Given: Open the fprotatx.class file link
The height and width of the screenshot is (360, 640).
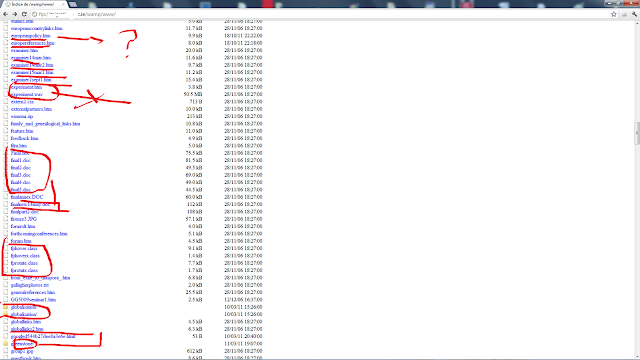Looking at the screenshot, I should pos(24,271).
